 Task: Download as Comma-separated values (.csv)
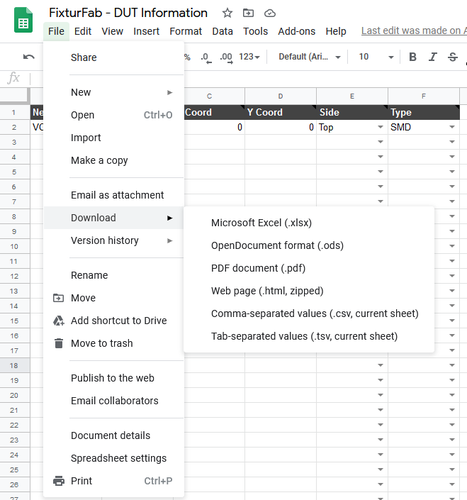309,313
